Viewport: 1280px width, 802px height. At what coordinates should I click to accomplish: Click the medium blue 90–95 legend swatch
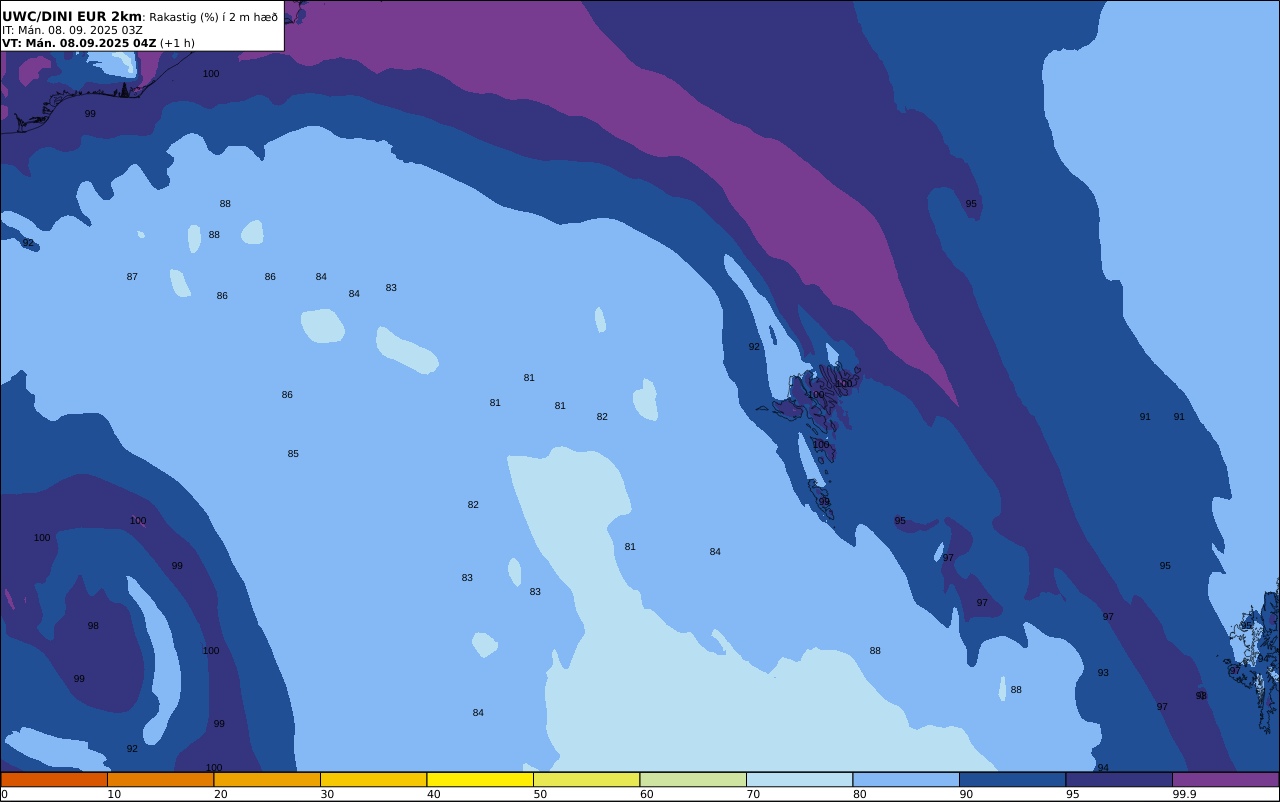1012,779
